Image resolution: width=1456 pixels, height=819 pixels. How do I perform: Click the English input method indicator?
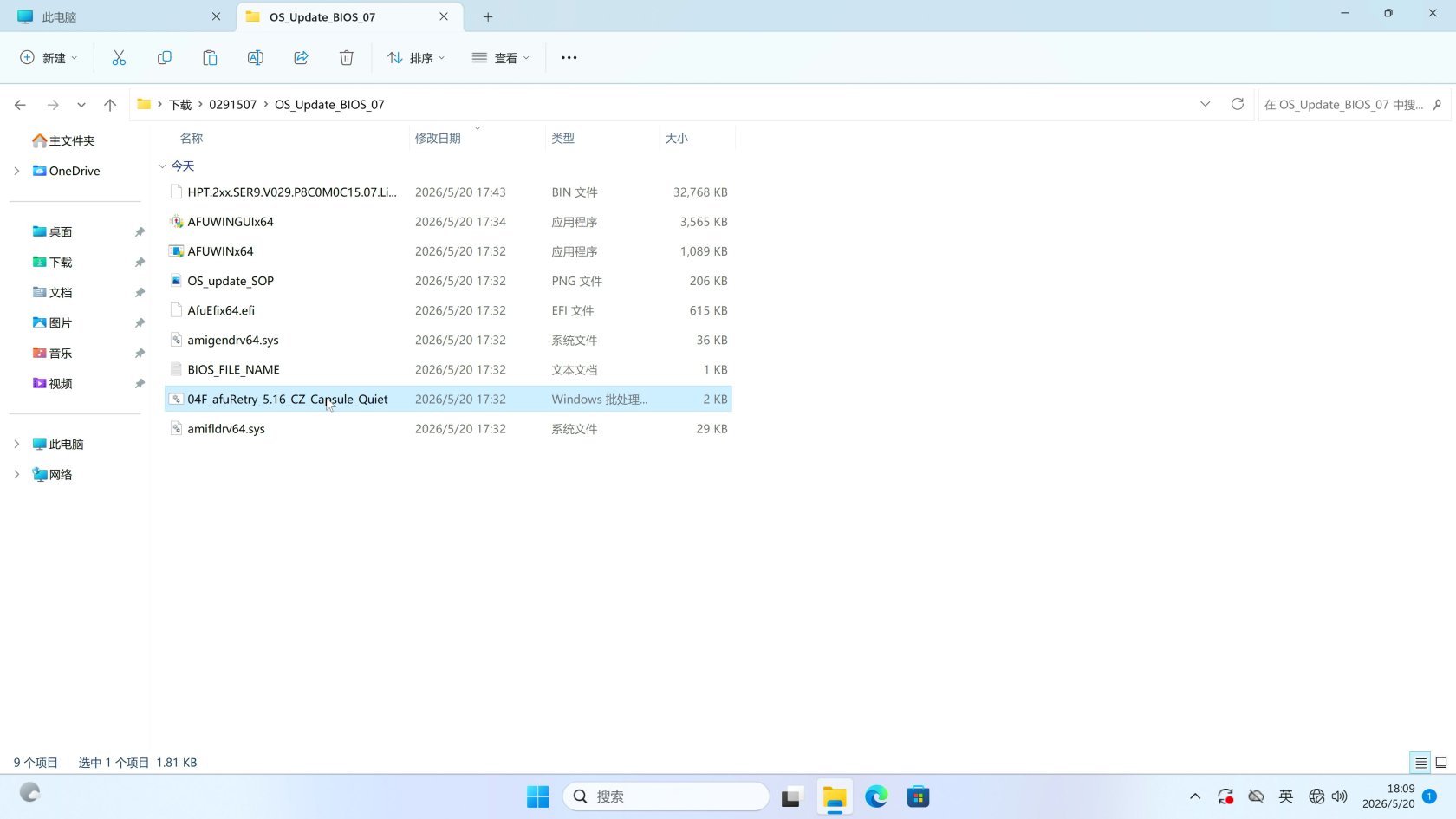pos(1286,796)
